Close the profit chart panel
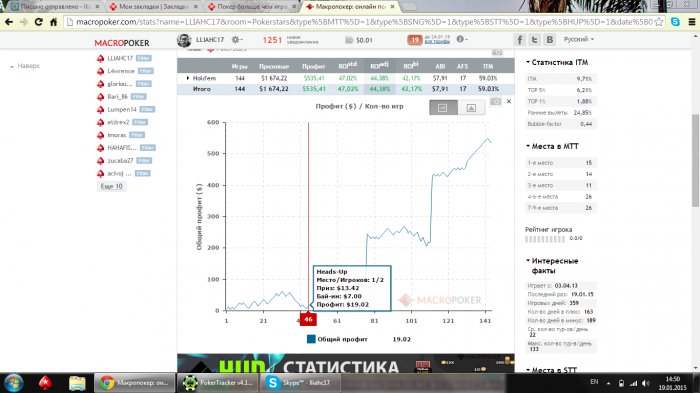700x393 pixels. (x=508, y=102)
